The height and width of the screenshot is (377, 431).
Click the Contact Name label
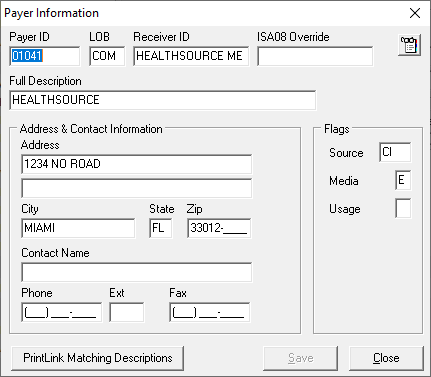pyautogui.click(x=55, y=253)
